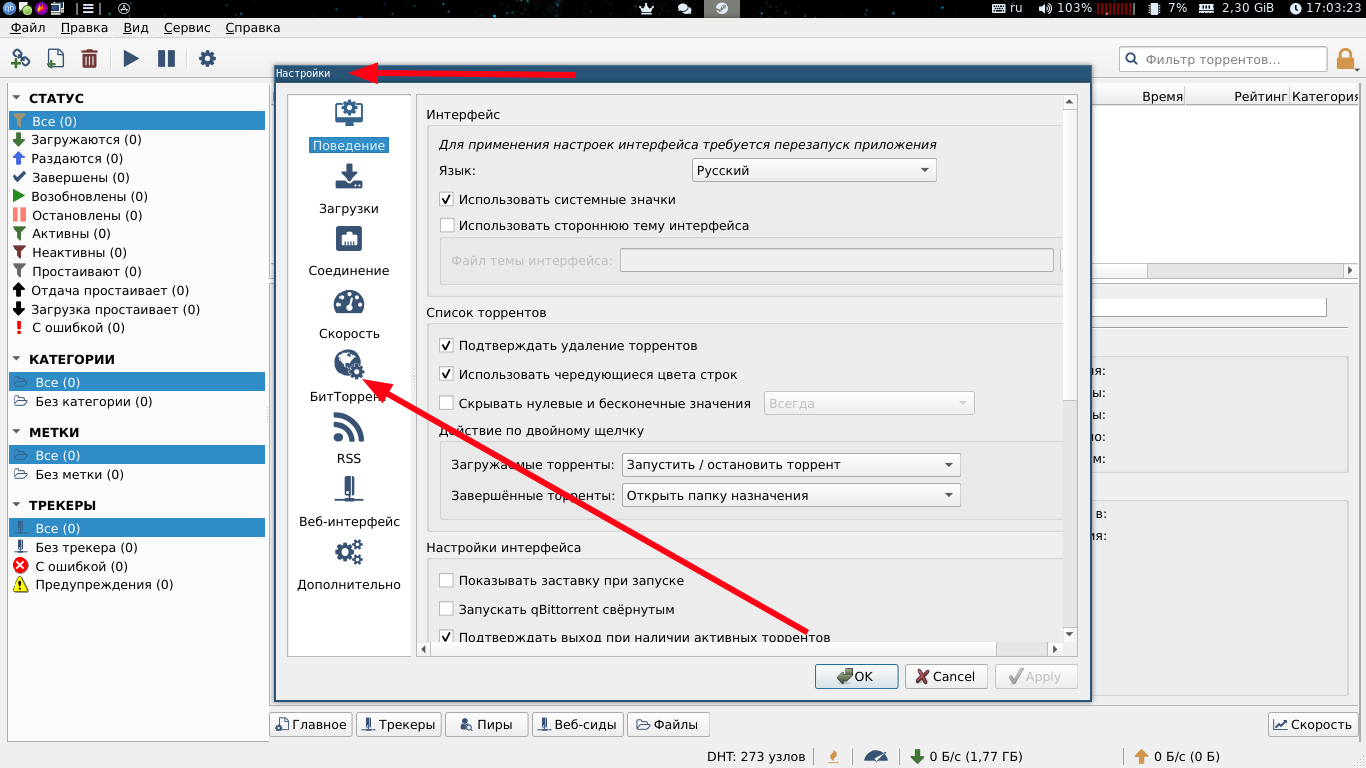Screen dimensions: 1366x768
Task: Click the lock icon near filter field
Action: tap(1346, 59)
